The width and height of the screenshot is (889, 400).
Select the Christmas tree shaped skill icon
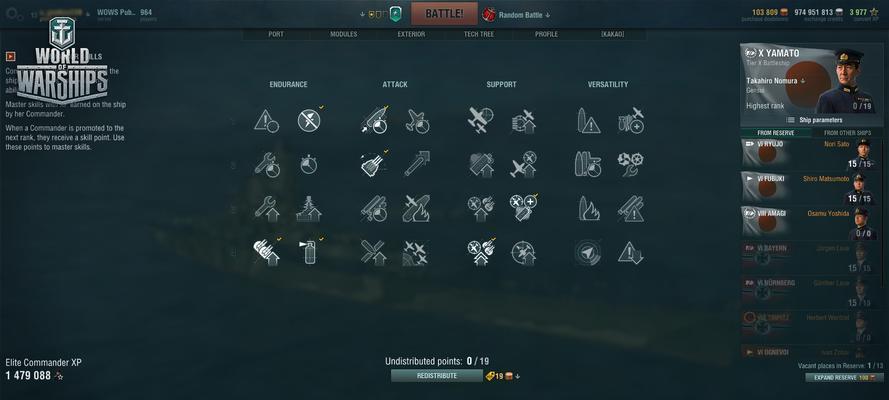(x=309, y=208)
